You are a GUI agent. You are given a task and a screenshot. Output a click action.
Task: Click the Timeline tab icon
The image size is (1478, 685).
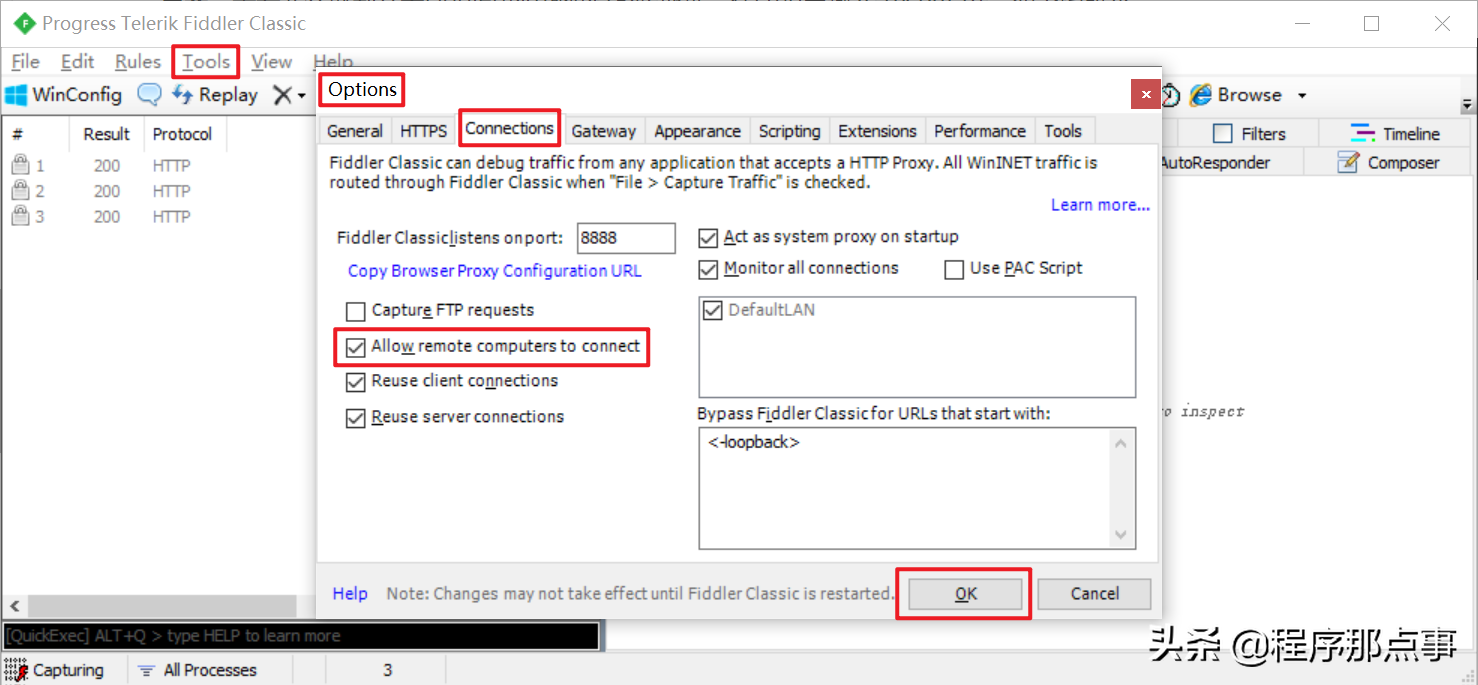pyautogui.click(x=1363, y=133)
